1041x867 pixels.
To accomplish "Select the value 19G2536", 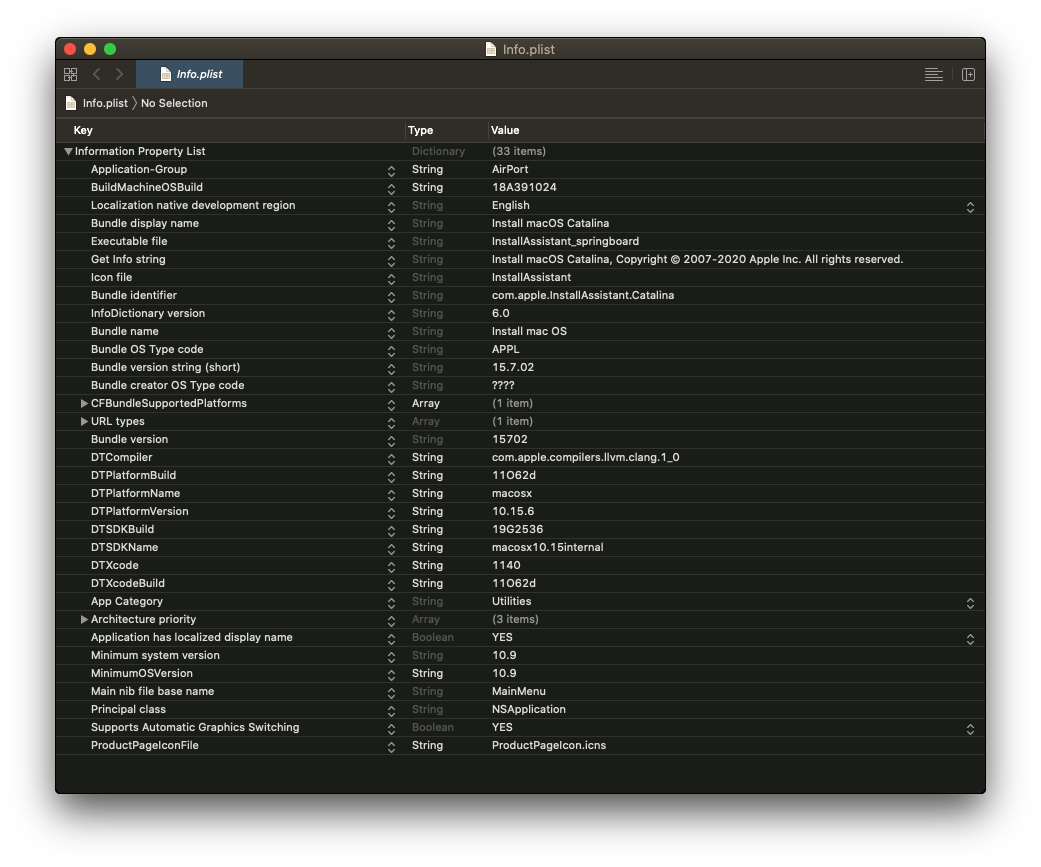I will point(517,529).
